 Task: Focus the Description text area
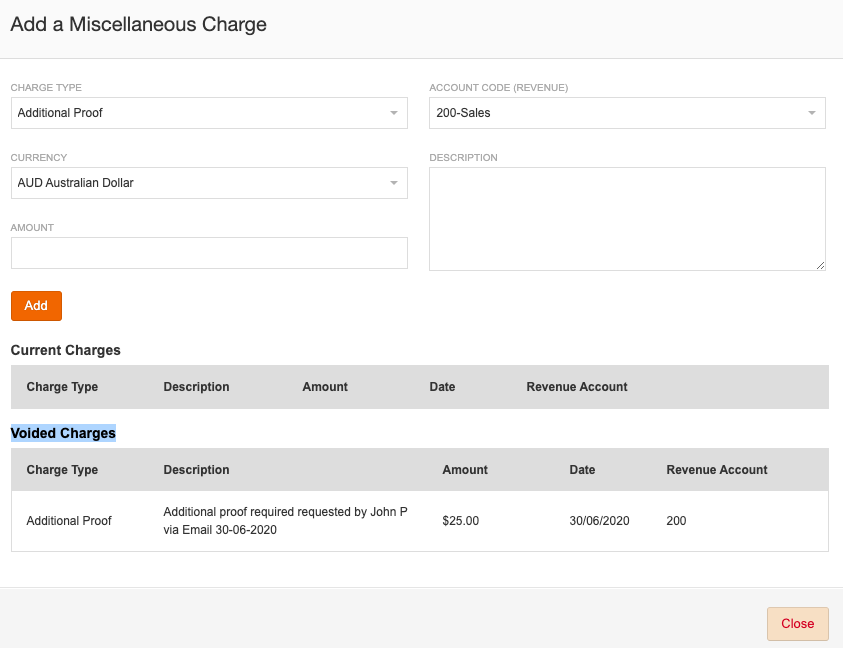tap(627, 218)
